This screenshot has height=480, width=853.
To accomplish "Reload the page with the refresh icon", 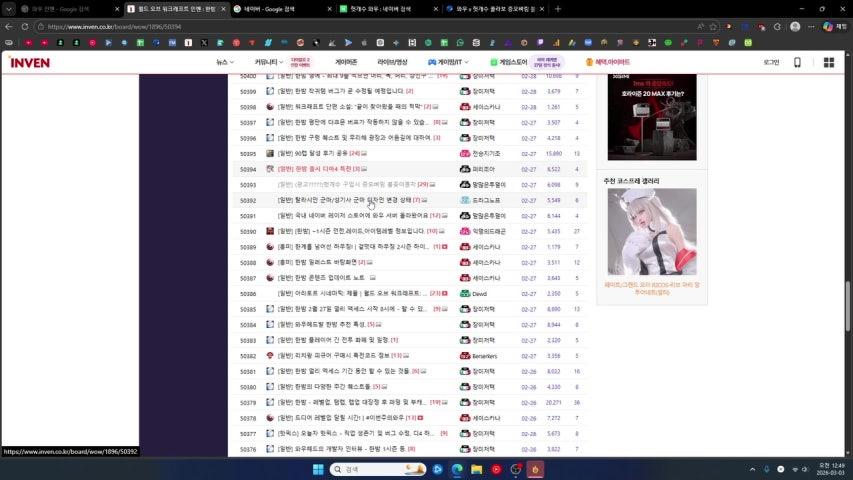I will click(24, 27).
